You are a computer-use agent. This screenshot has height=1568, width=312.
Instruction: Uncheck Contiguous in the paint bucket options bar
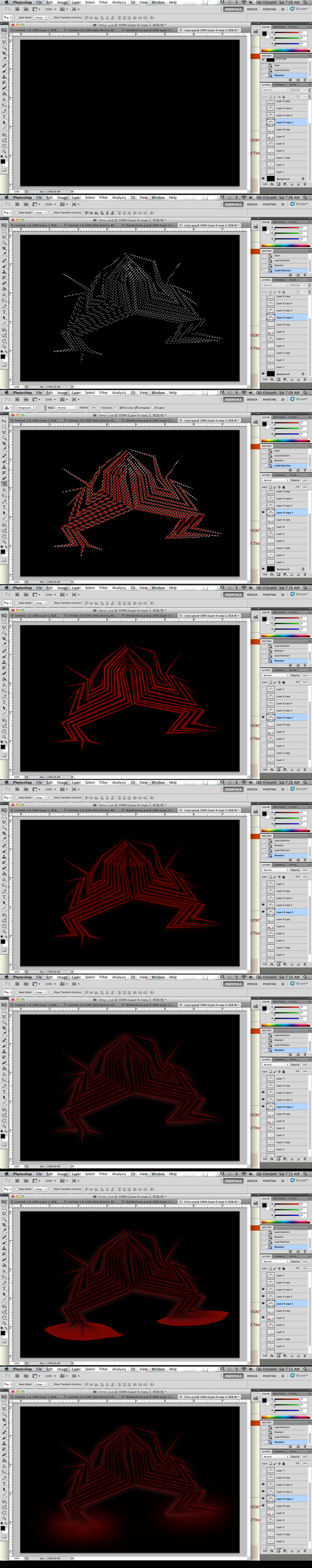pyautogui.click(x=137, y=408)
